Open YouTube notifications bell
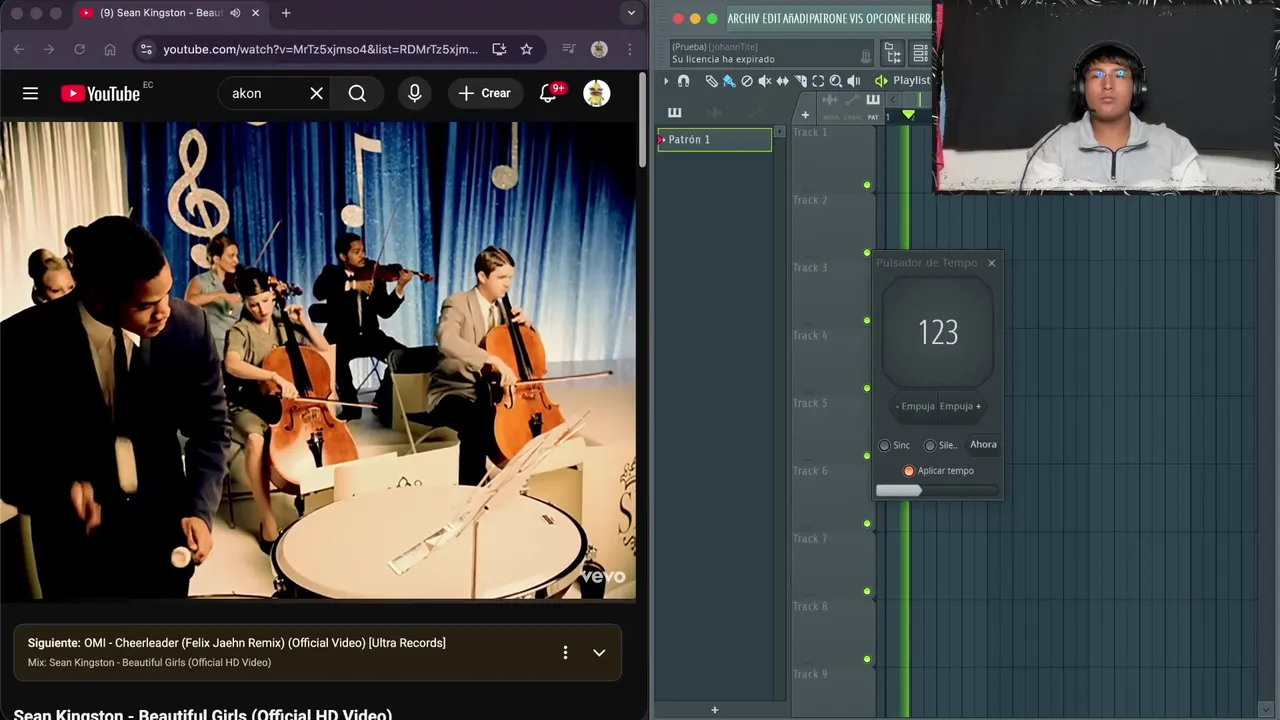Screen dimensions: 1280x720 pyautogui.click(x=548, y=93)
